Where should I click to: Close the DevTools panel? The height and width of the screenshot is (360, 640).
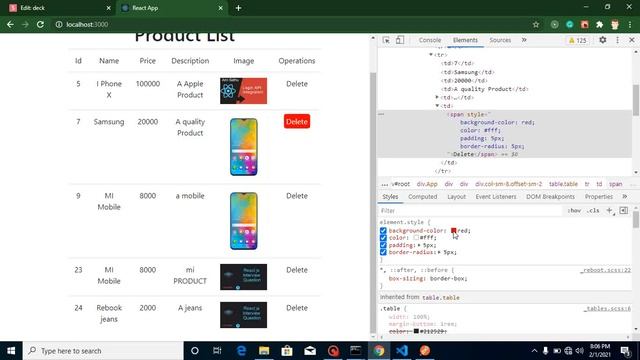tap(631, 40)
